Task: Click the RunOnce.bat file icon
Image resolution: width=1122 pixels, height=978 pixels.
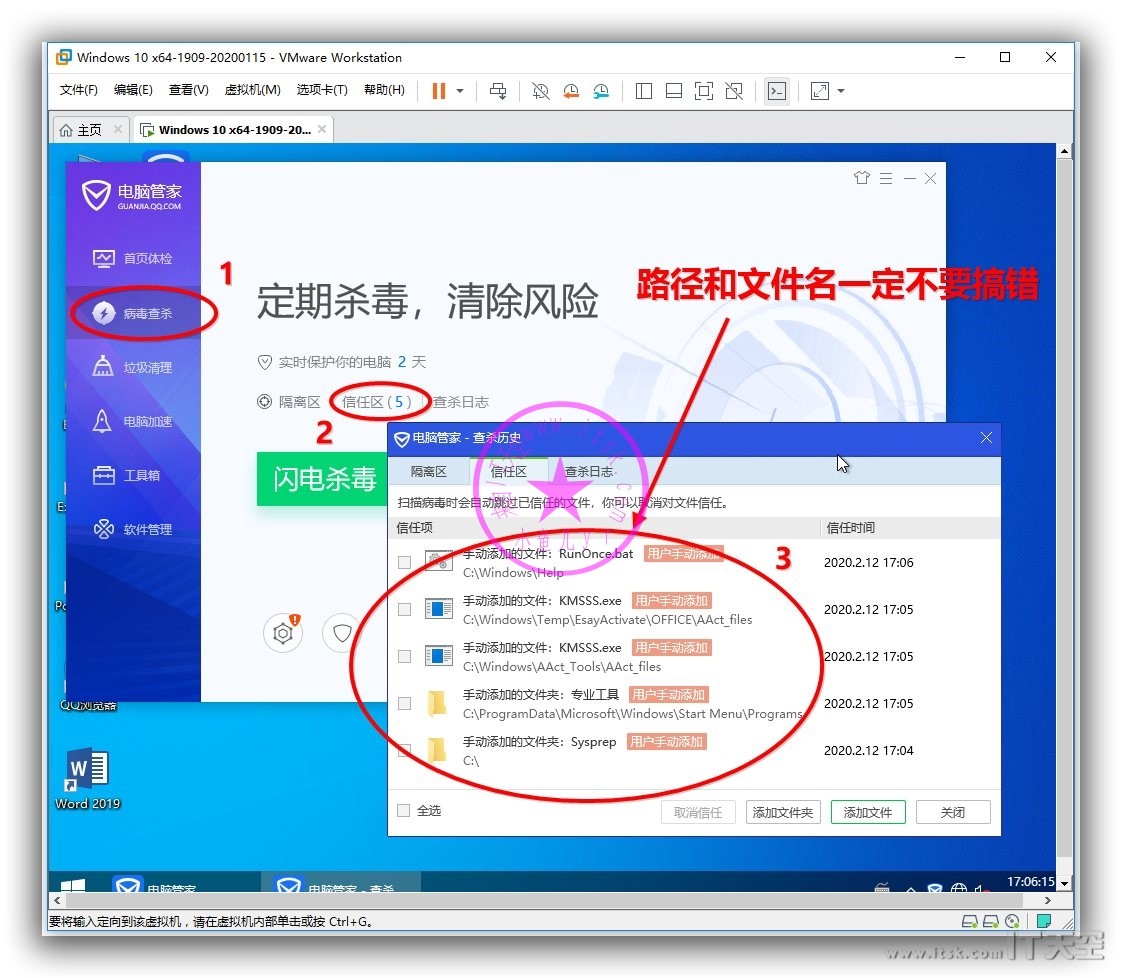Action: 439,562
